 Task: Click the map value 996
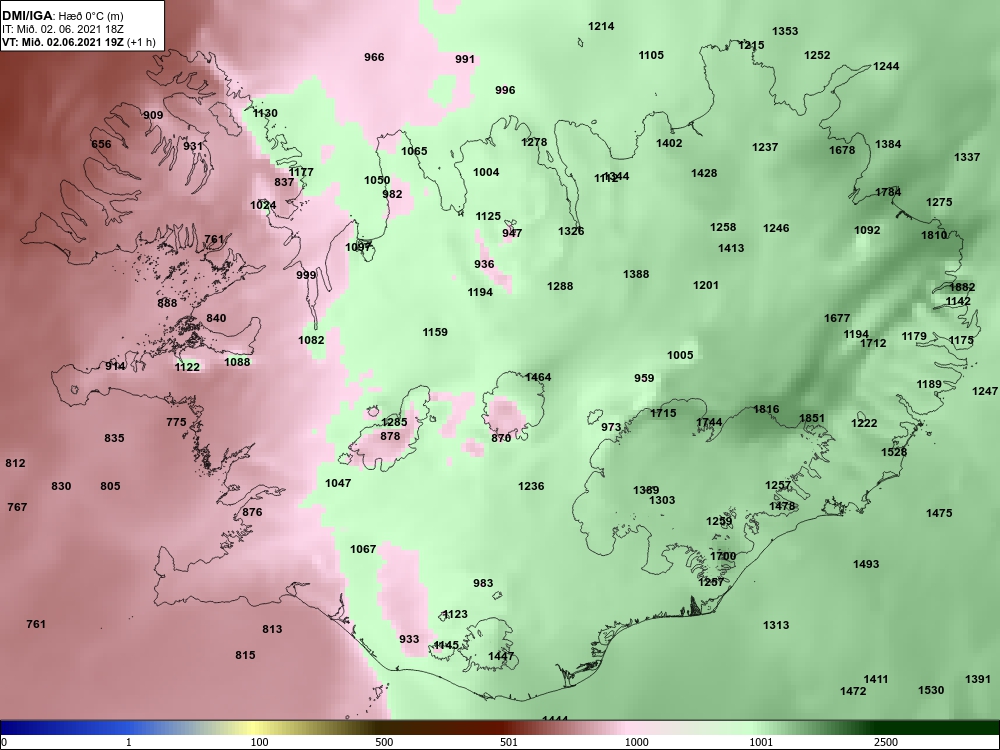click(505, 91)
